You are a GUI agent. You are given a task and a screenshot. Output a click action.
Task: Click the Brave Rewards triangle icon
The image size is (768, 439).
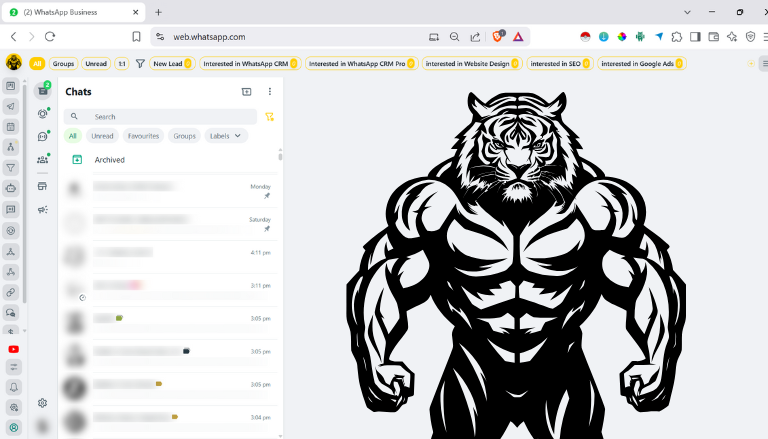click(518, 37)
